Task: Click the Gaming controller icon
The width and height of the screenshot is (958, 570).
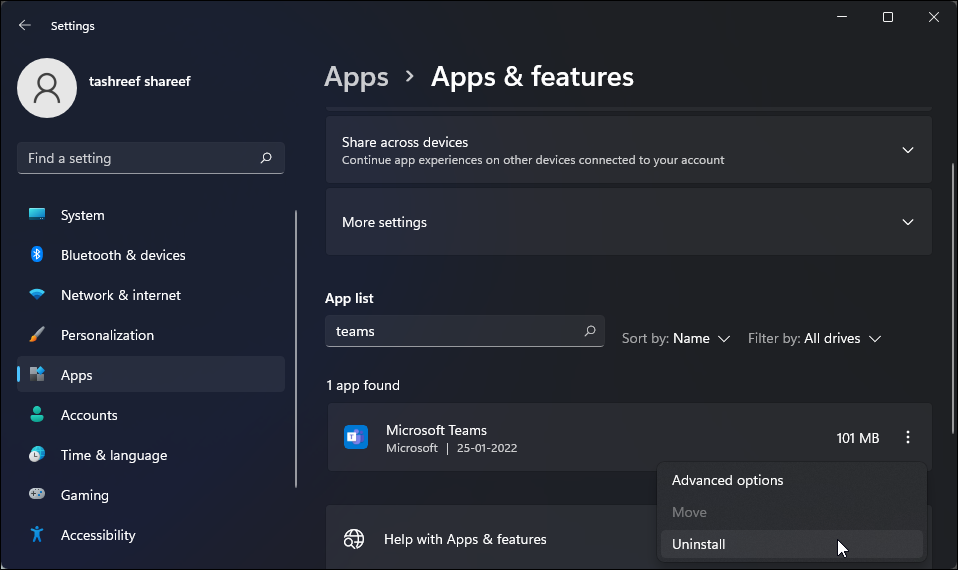Action: [x=37, y=495]
